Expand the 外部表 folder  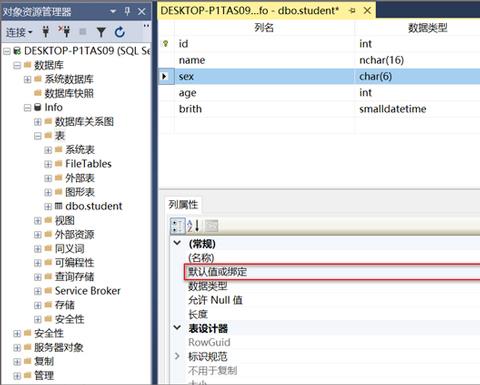48,178
